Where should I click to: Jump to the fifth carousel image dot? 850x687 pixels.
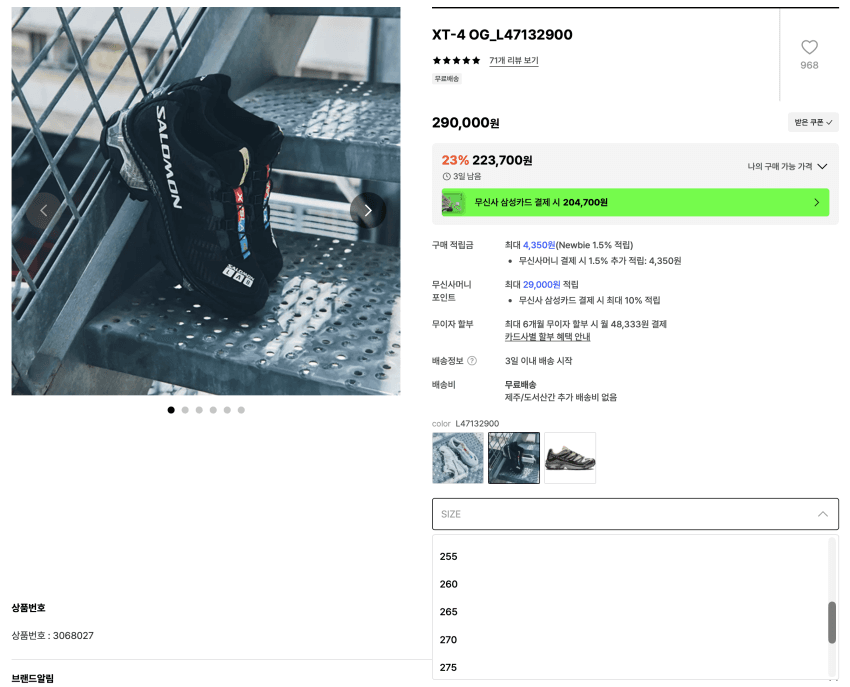227,410
